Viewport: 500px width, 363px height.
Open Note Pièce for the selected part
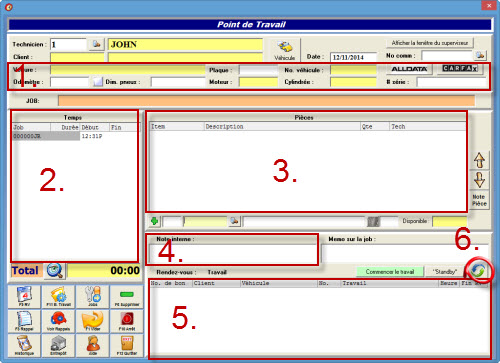pos(479,200)
